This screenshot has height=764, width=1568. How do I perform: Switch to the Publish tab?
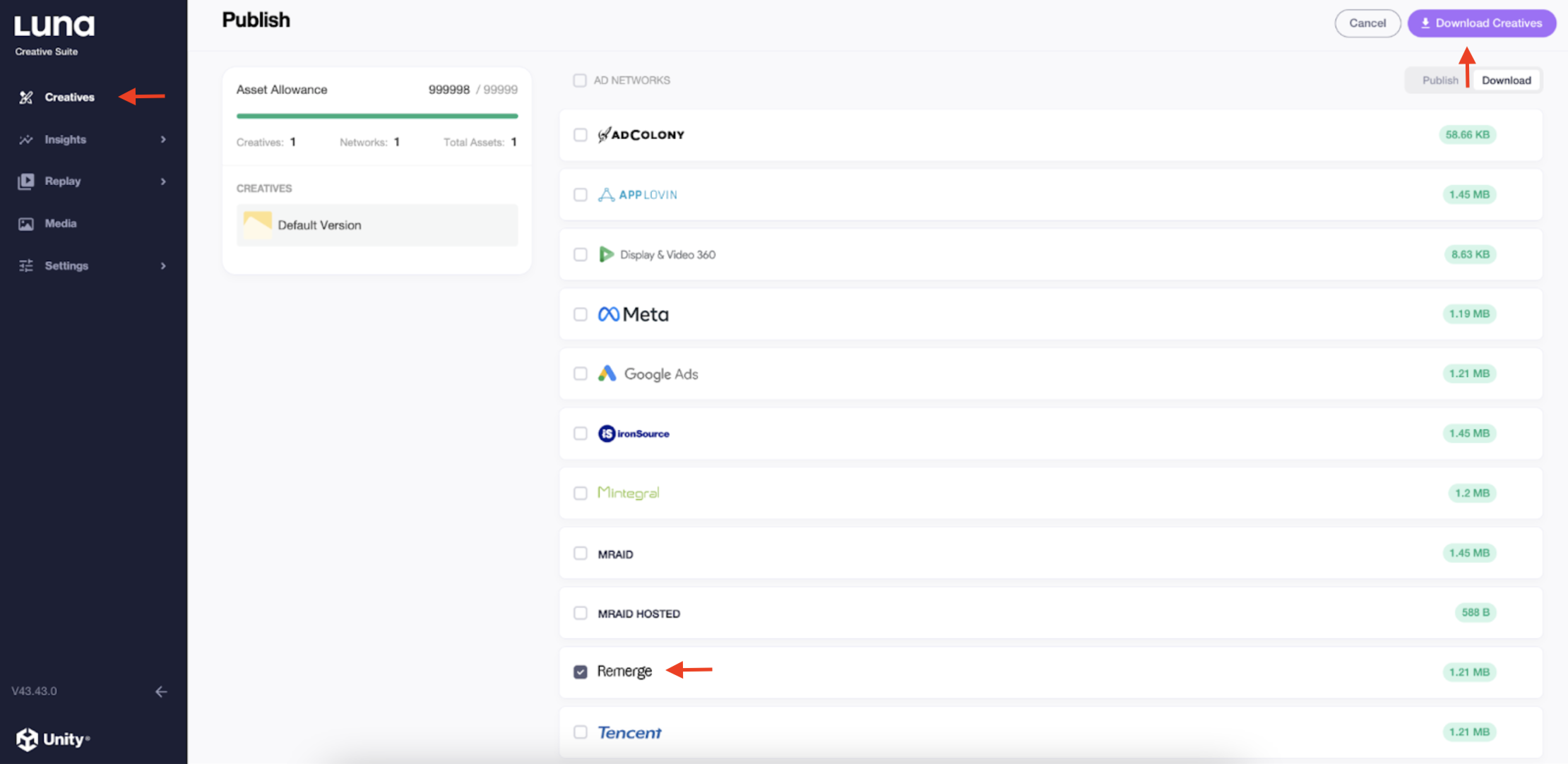(x=1439, y=80)
